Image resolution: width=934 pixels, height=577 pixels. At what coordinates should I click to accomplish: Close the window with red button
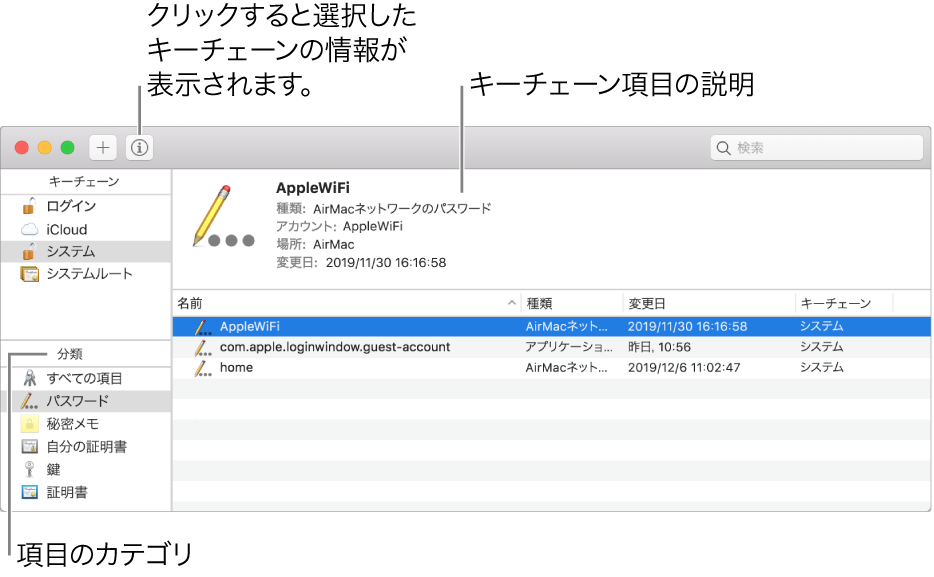point(21,148)
